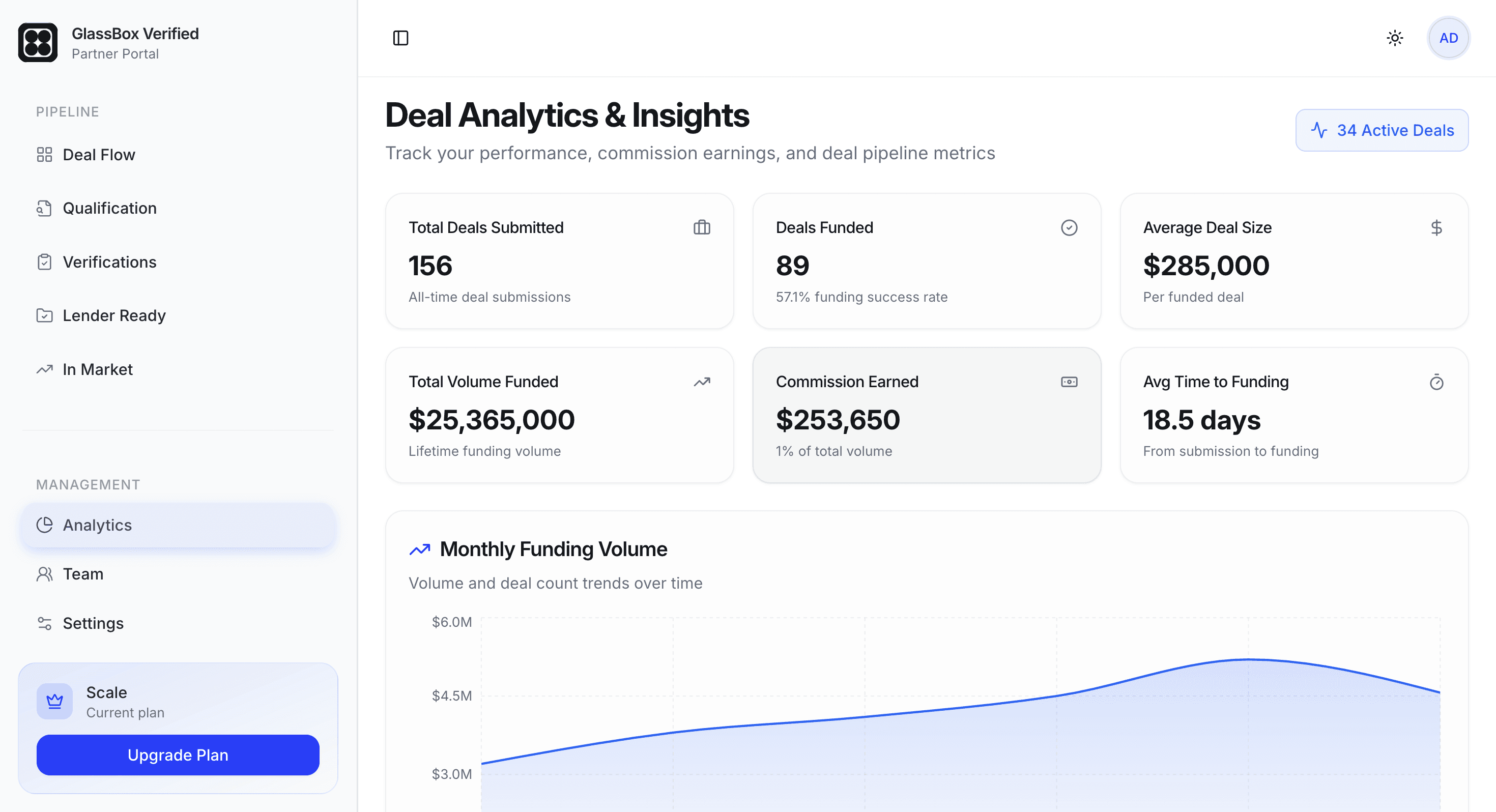This screenshot has height=812, width=1496.
Task: Open Analytics from the sidebar menu
Action: (x=97, y=525)
